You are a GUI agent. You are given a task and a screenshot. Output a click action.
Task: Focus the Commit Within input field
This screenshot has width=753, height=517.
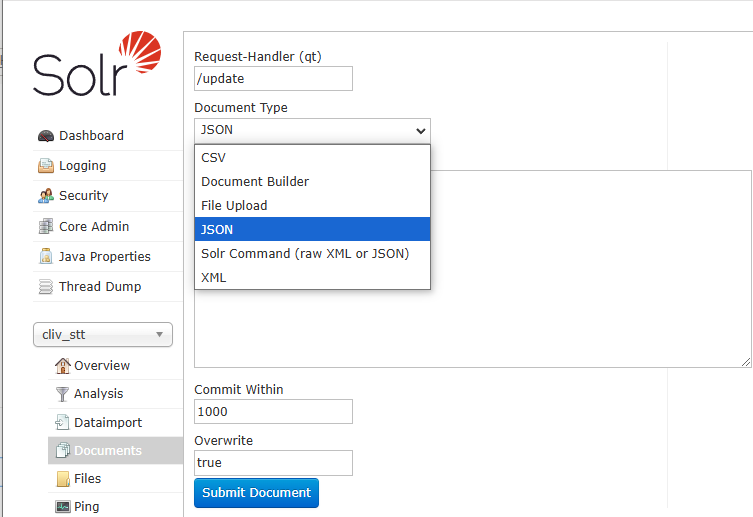click(x=273, y=411)
